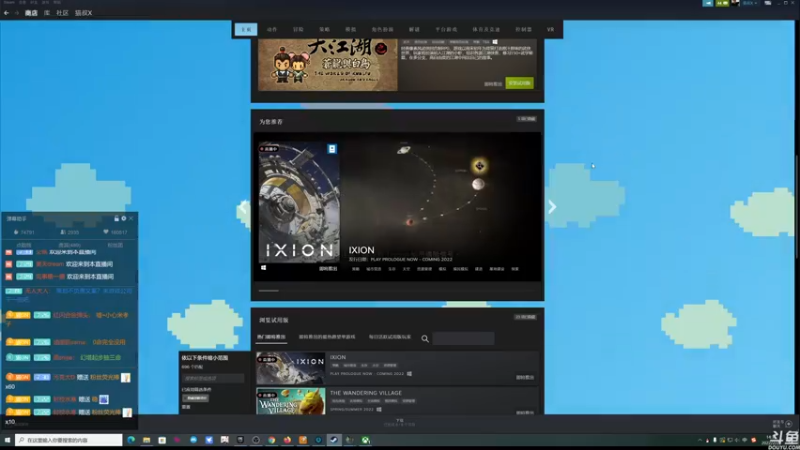Select the 策略 strategy category tab
This screenshot has width=800, height=450.
pyautogui.click(x=324, y=30)
